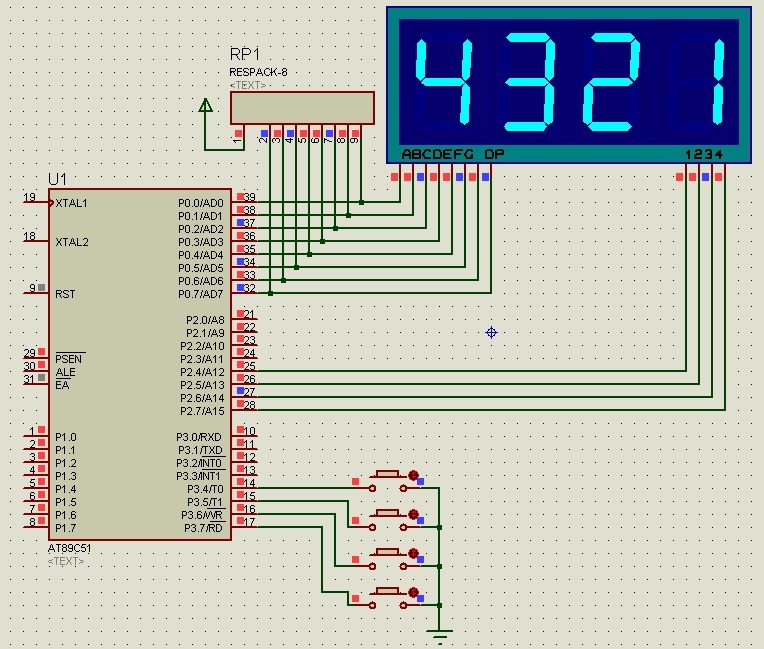Click pin number 21 beside P2.0/A8
Viewport: 764px width, 649px height.
[249, 314]
